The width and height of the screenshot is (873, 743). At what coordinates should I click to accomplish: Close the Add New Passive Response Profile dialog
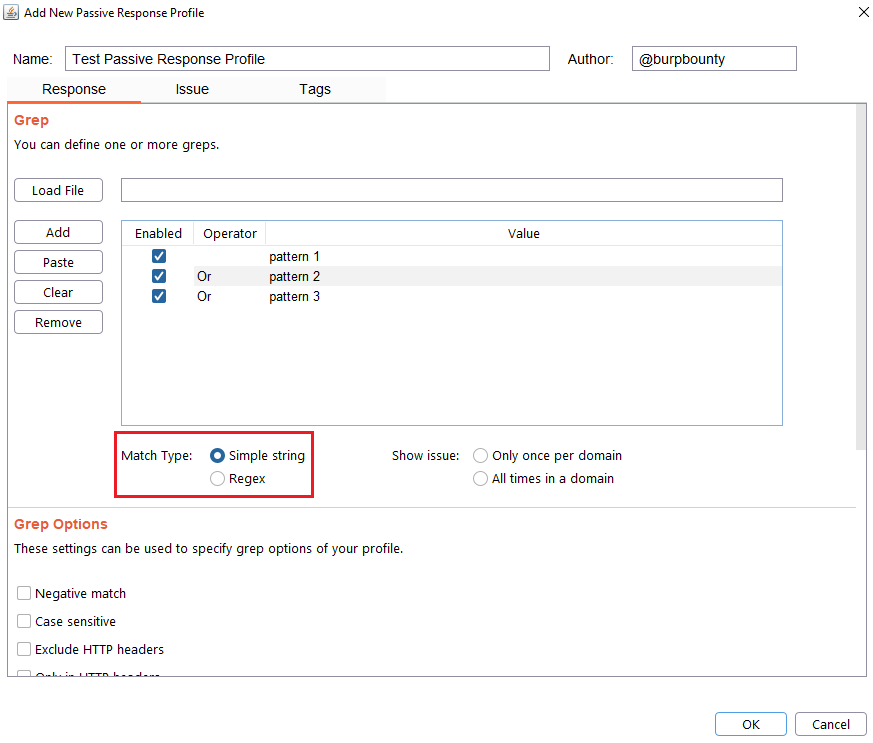click(863, 12)
